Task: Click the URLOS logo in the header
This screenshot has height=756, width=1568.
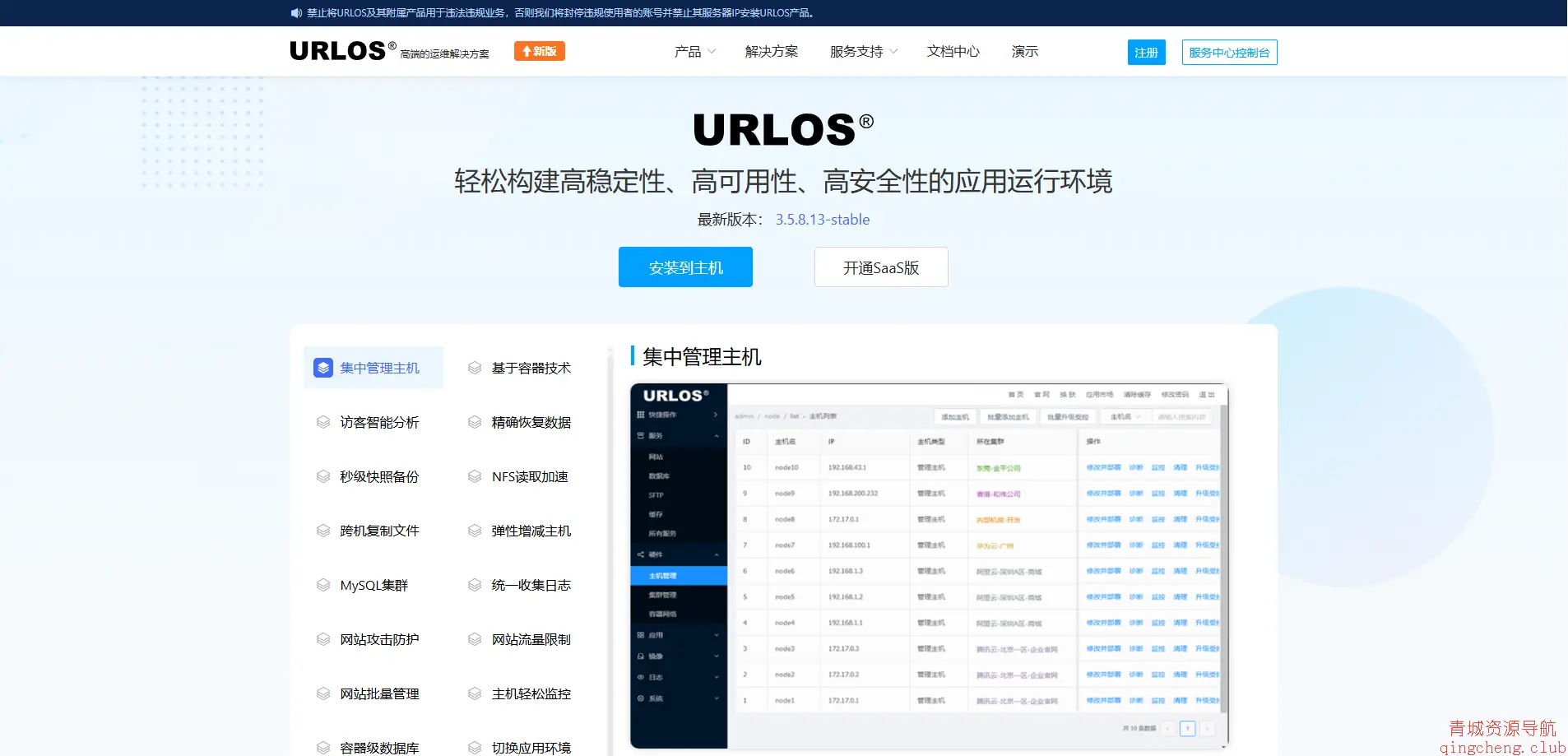Action: pyautogui.click(x=338, y=51)
